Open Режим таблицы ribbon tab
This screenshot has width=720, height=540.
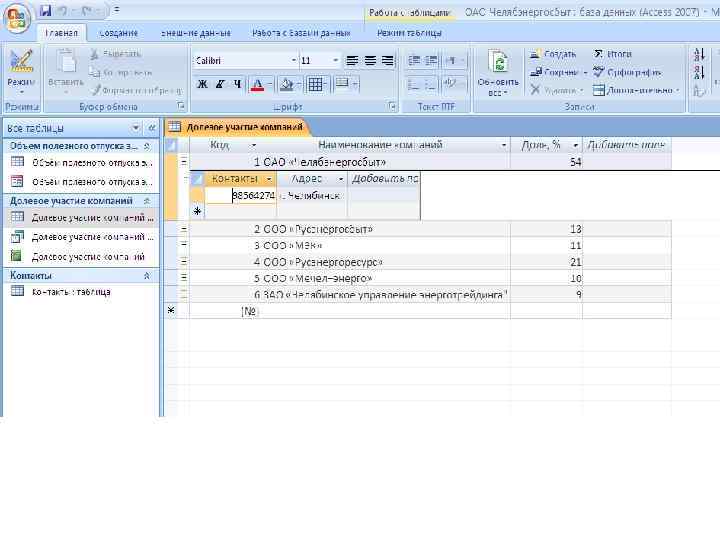coord(409,33)
